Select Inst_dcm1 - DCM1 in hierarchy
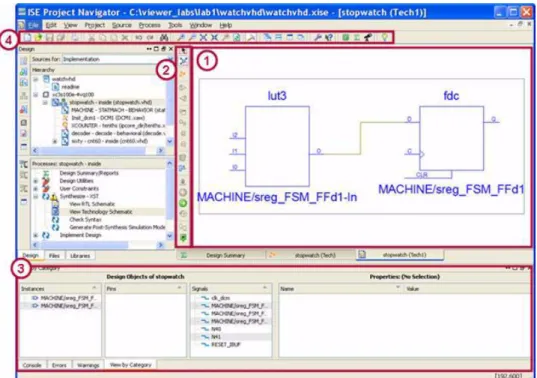 (x=108, y=118)
